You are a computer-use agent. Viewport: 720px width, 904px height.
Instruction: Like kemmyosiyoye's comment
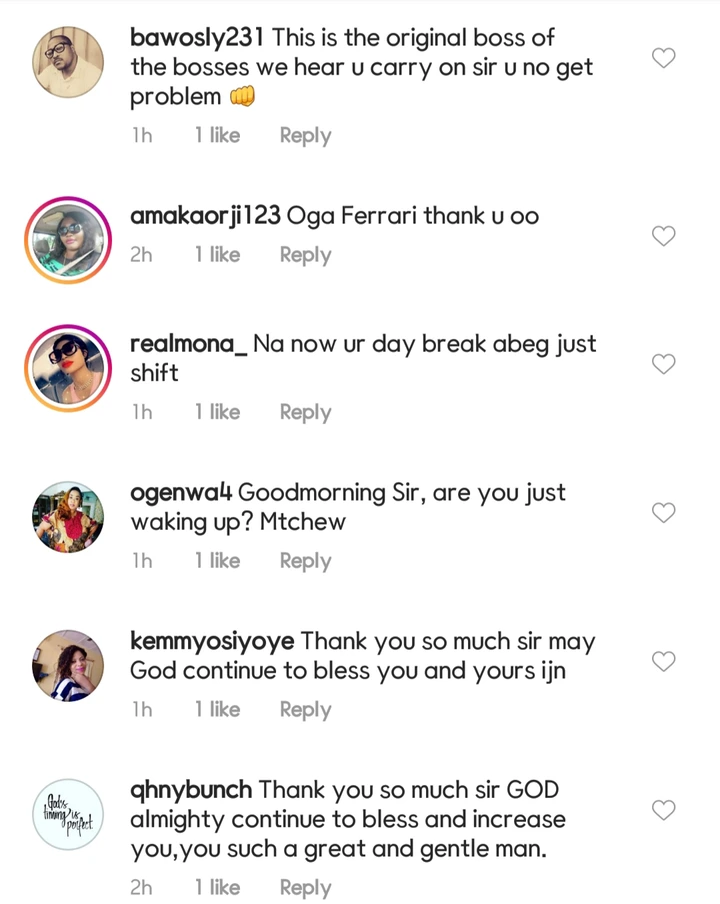(664, 662)
